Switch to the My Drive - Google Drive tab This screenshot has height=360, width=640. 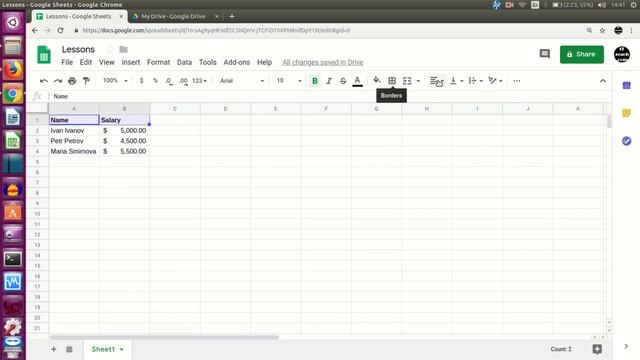point(173,16)
